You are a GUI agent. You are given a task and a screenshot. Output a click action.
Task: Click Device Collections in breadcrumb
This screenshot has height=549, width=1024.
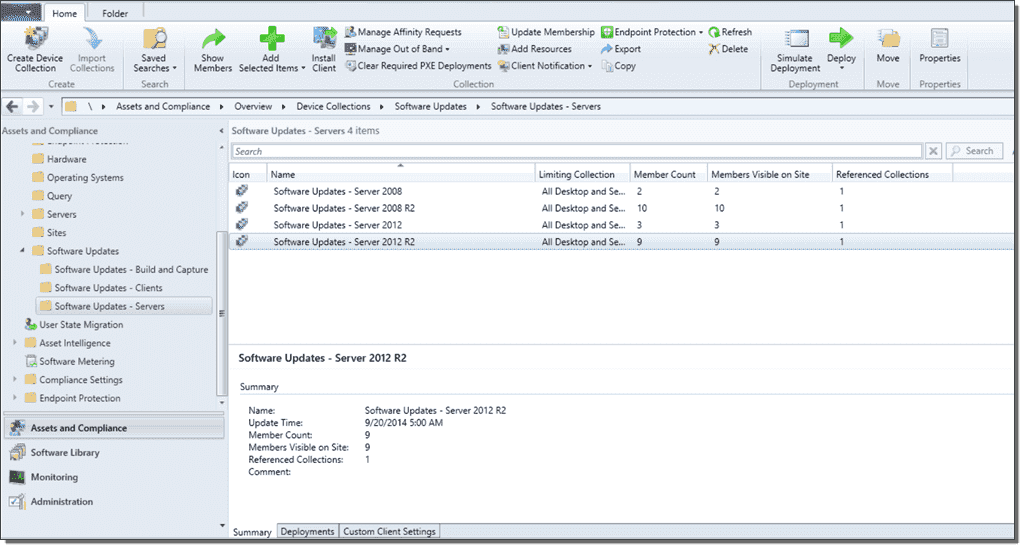333,106
